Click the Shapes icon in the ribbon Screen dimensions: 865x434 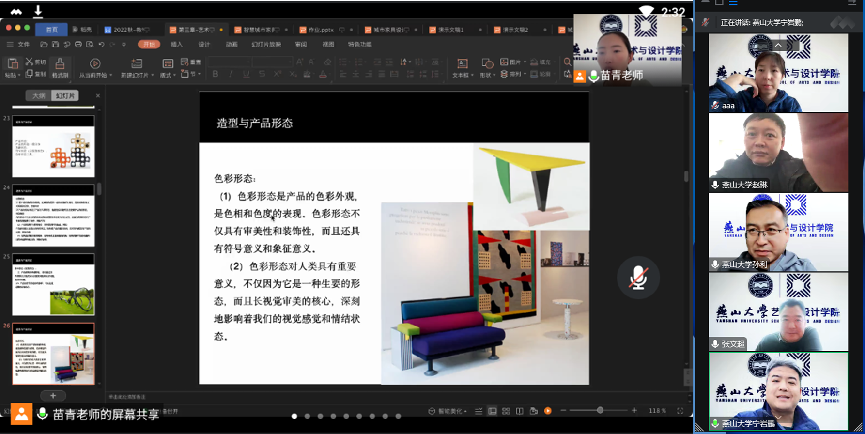tap(487, 63)
